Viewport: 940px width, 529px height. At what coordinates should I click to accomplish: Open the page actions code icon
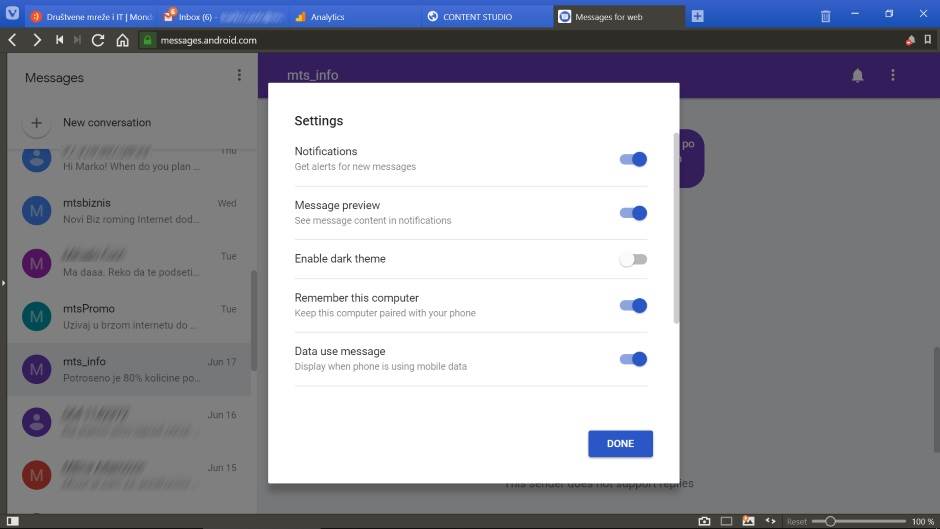click(x=770, y=521)
